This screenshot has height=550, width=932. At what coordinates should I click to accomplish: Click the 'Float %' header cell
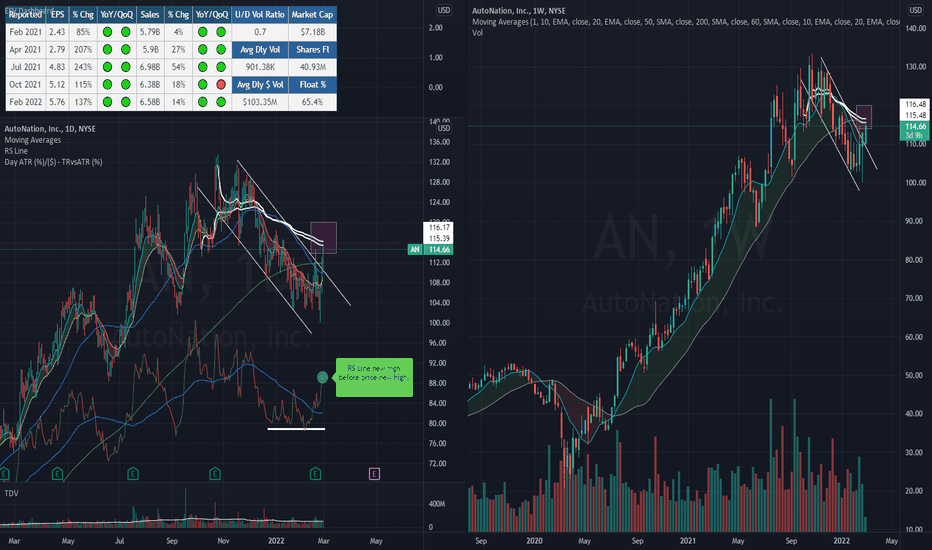(x=313, y=84)
